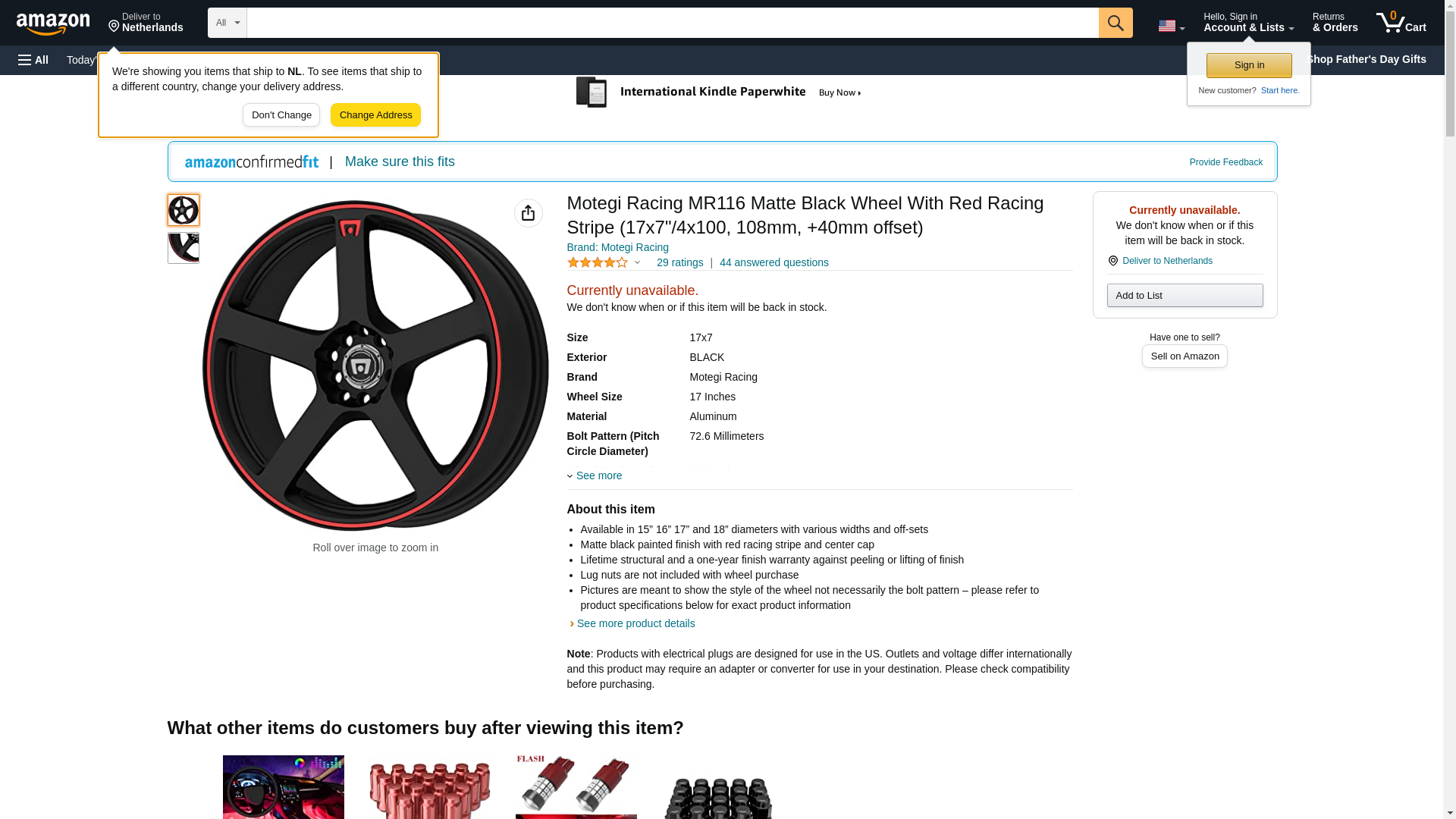This screenshot has width=1456, height=819.
Task: Open the All hamburger menu
Action: tap(33, 60)
